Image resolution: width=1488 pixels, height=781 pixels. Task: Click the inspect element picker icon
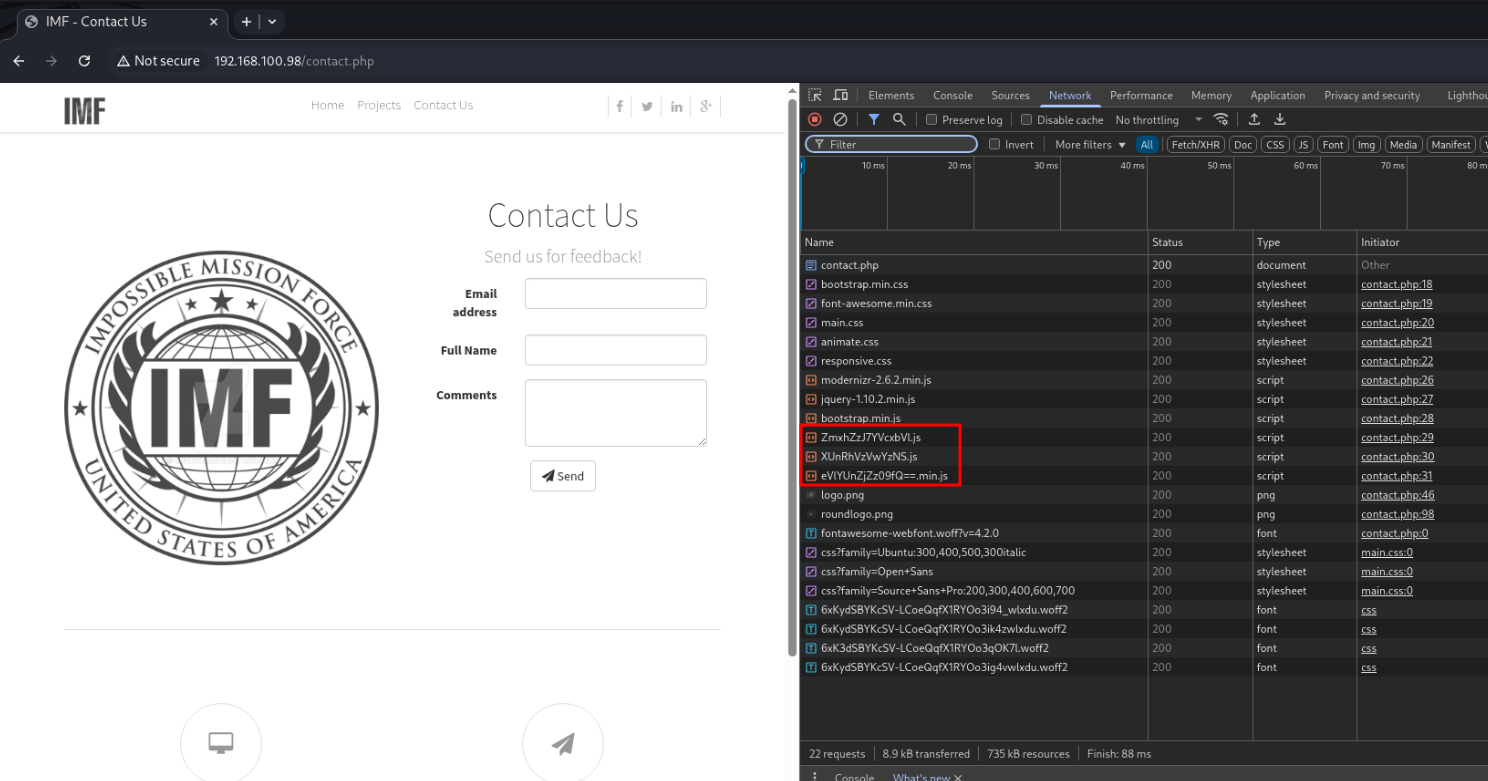coord(815,95)
